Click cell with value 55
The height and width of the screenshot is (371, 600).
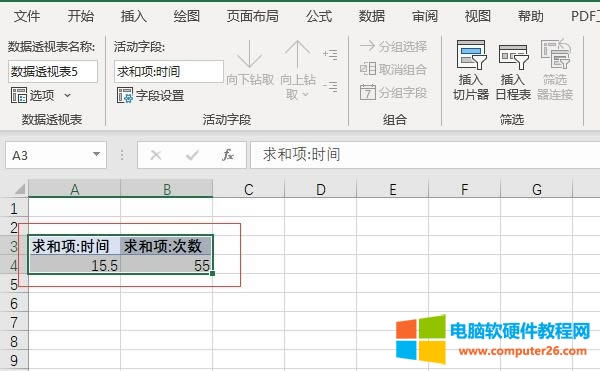[166, 265]
